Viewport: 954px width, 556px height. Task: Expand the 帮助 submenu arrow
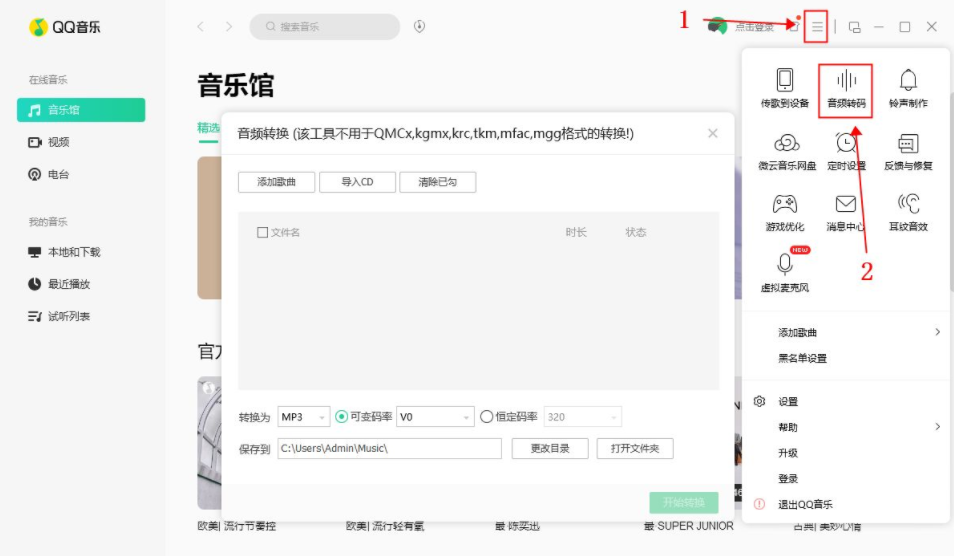pyautogui.click(x=938, y=426)
